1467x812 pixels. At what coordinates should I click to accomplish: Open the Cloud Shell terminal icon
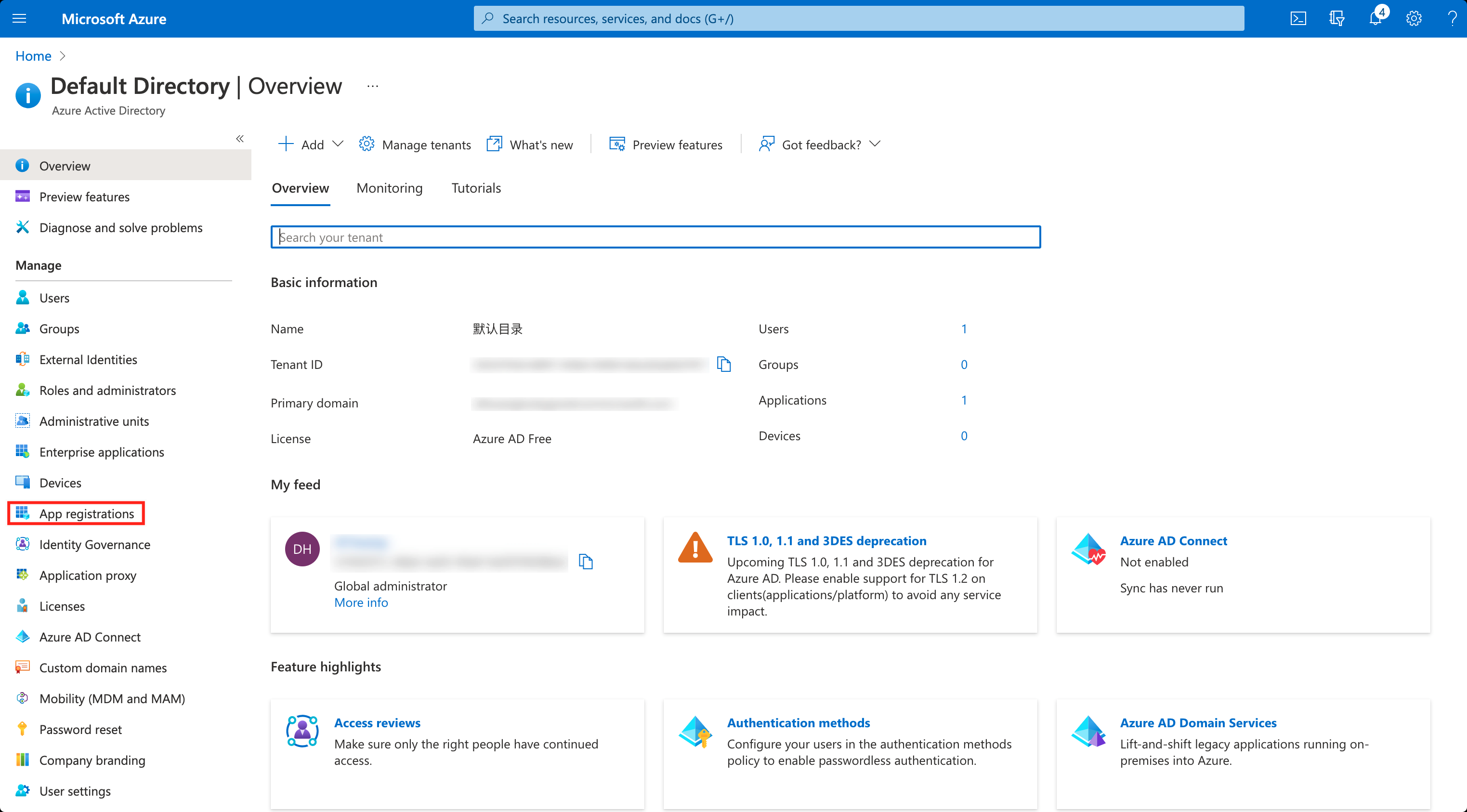[1299, 18]
